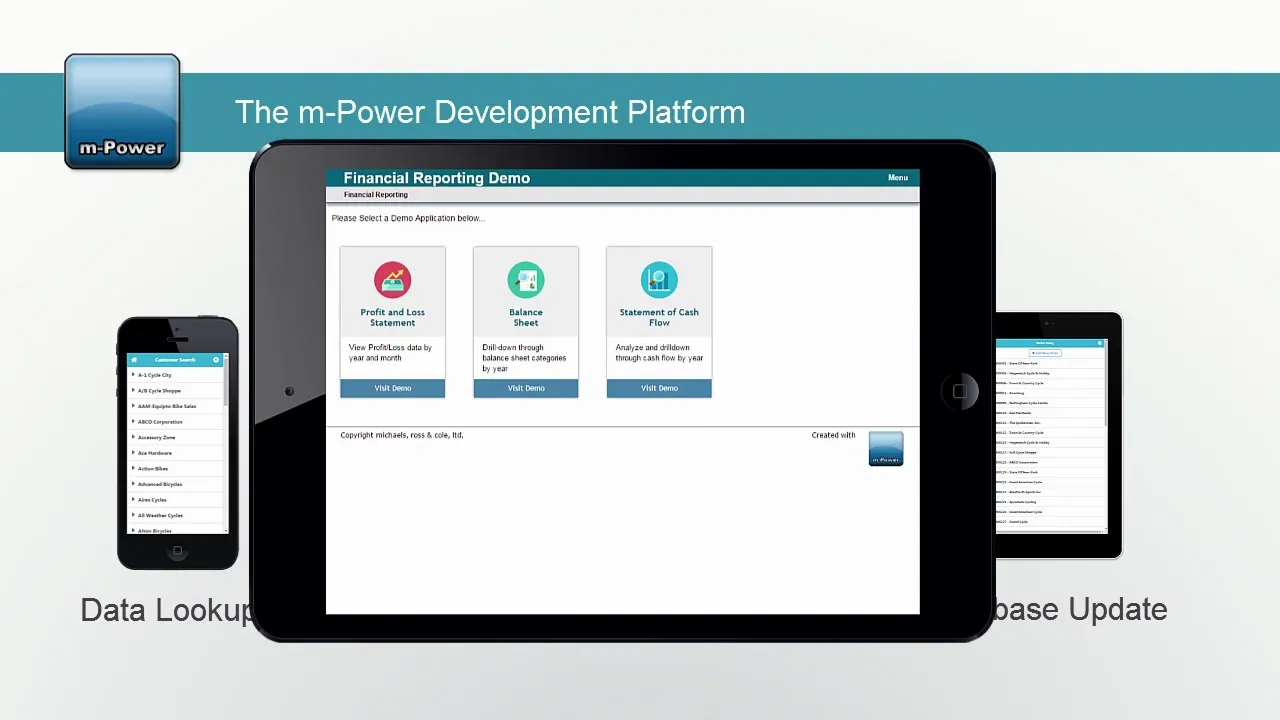This screenshot has width=1280, height=720.
Task: Click the m-Power logo beside Created with
Action: pyautogui.click(x=886, y=448)
